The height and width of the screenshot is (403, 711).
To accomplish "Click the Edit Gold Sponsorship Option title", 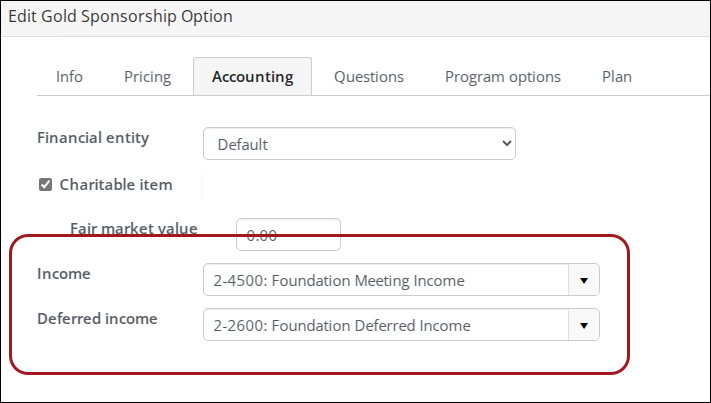I will [120, 17].
